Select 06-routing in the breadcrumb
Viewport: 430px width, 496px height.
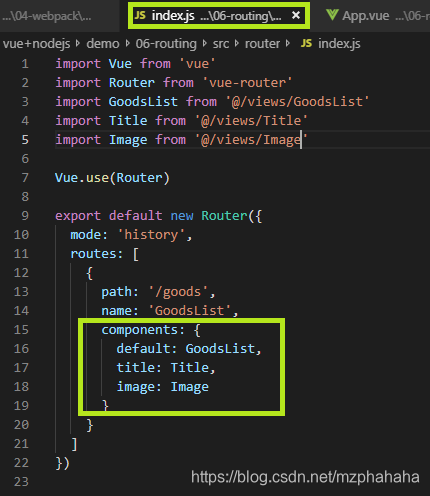coord(166,44)
